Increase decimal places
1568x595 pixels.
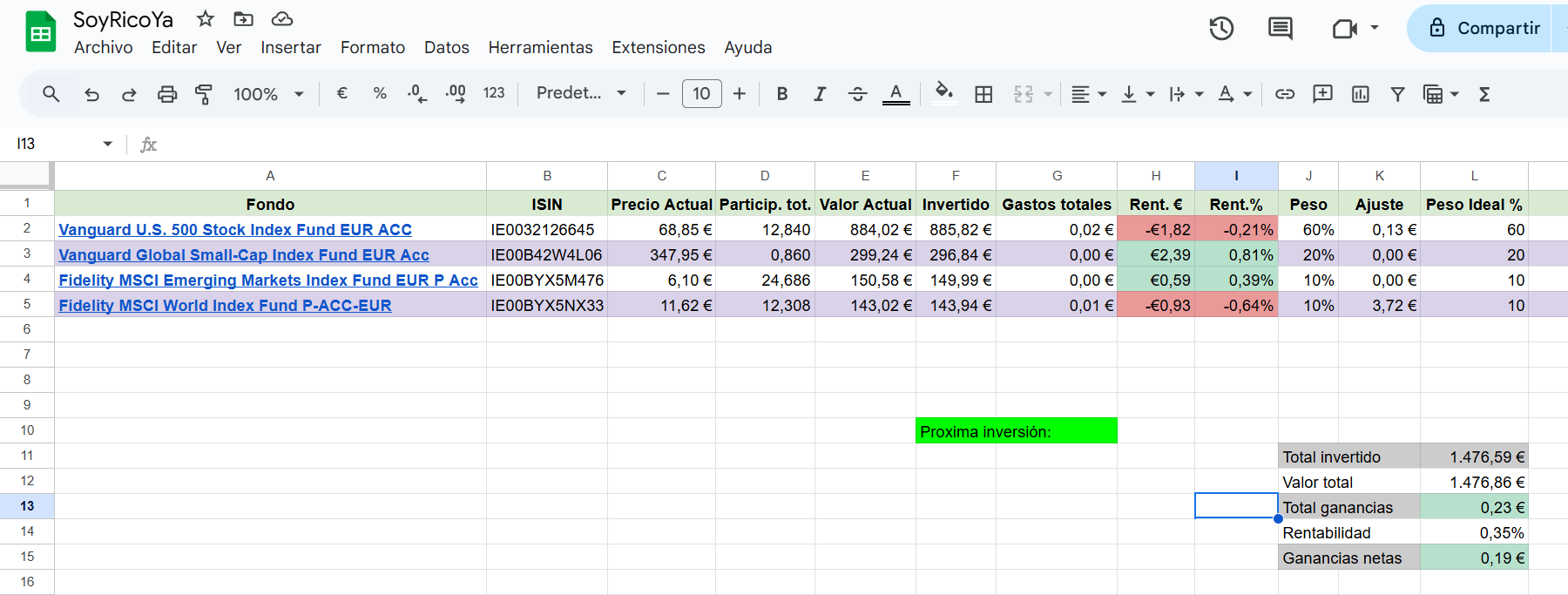[456, 93]
